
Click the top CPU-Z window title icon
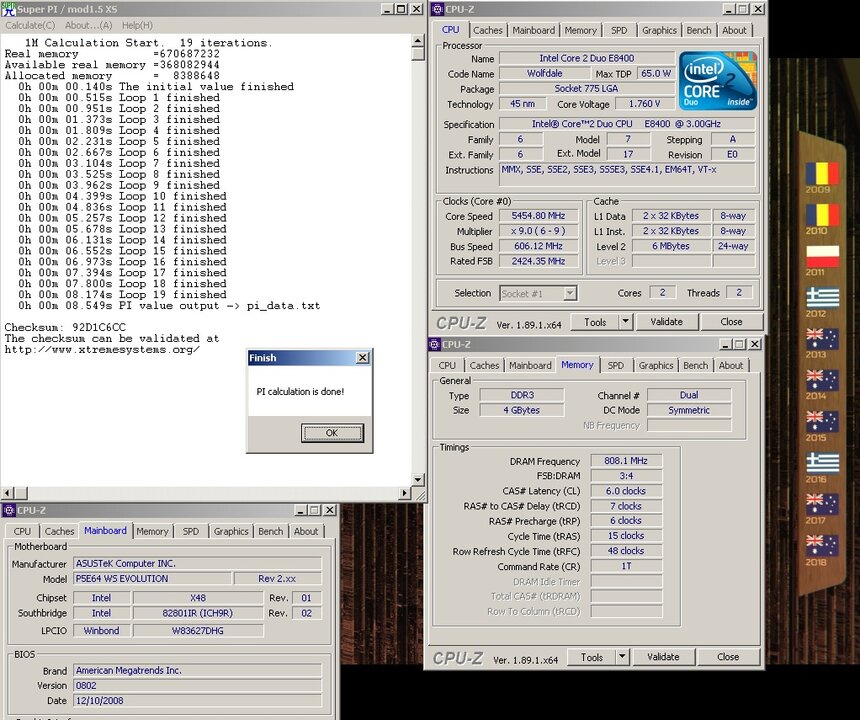437,9
